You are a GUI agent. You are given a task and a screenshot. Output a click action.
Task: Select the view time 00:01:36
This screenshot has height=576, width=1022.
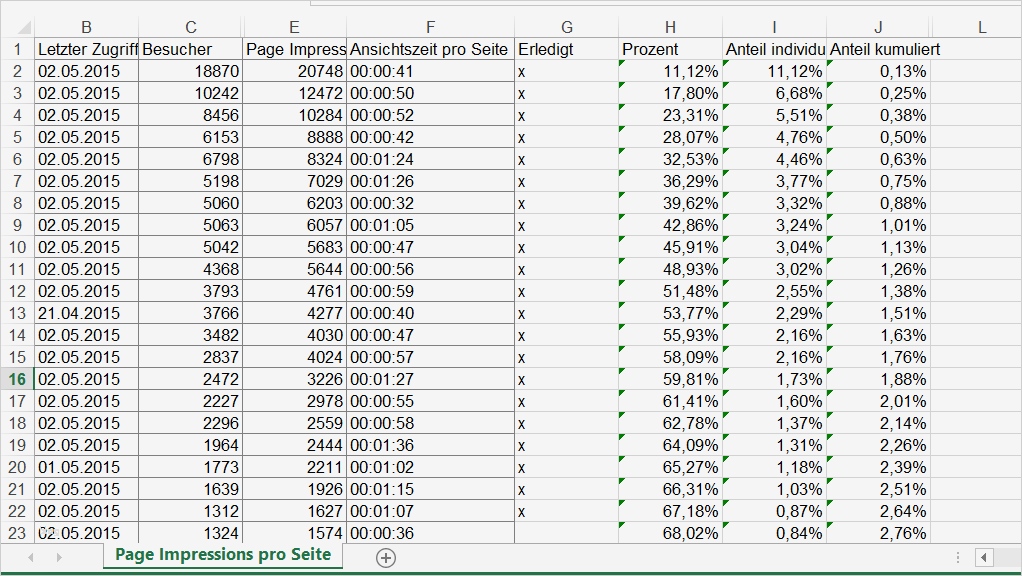click(x=430, y=445)
